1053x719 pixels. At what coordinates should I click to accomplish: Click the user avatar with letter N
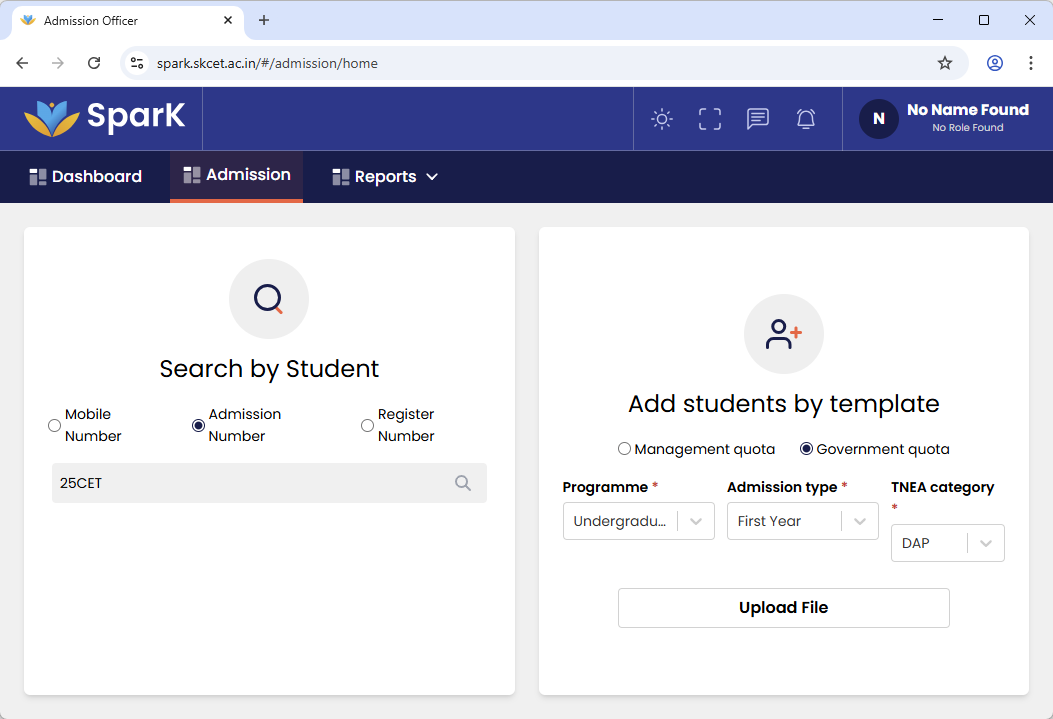[878, 118]
